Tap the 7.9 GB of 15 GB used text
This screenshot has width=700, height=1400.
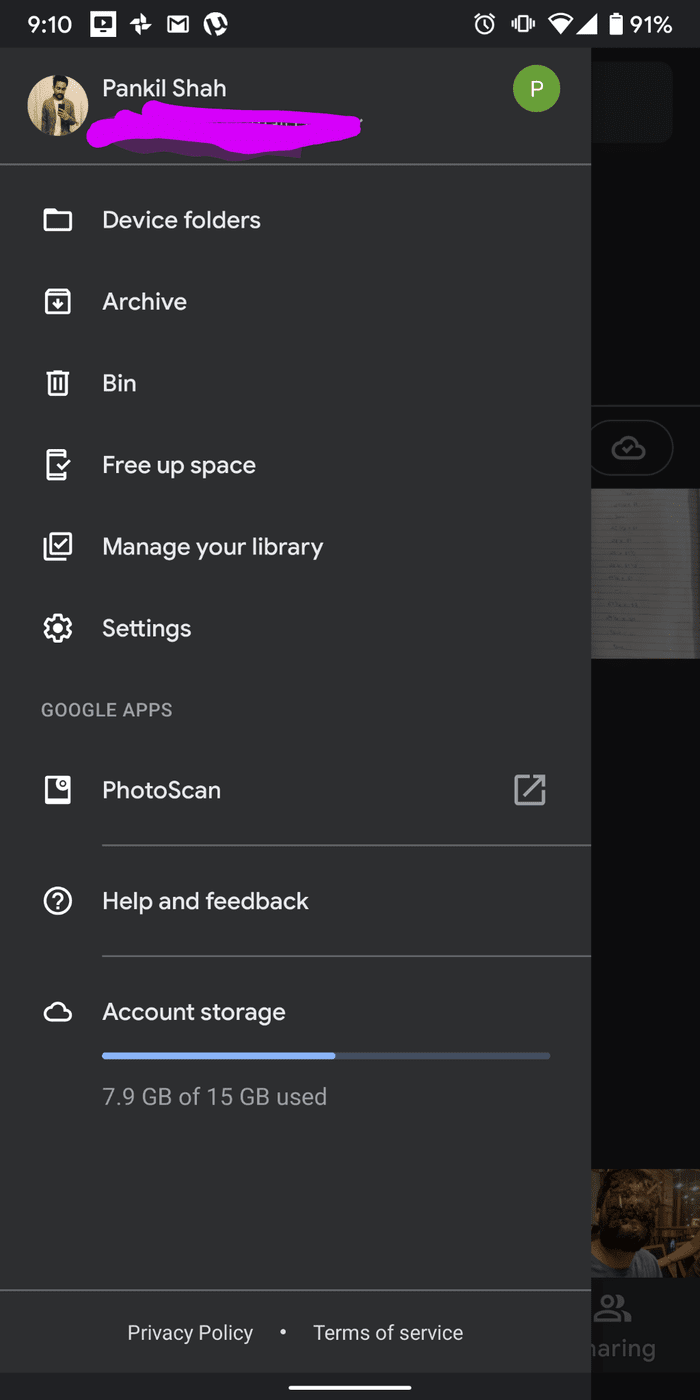click(215, 1097)
